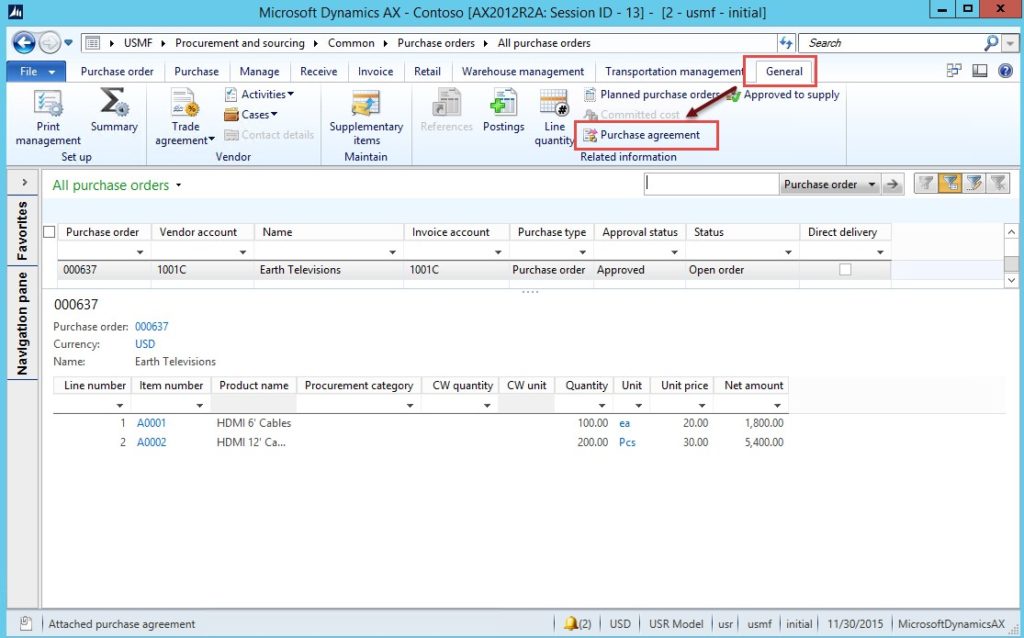Select the Earth Televisions order row
Screen dimensions: 1024x638
pyautogui.click(x=474, y=270)
